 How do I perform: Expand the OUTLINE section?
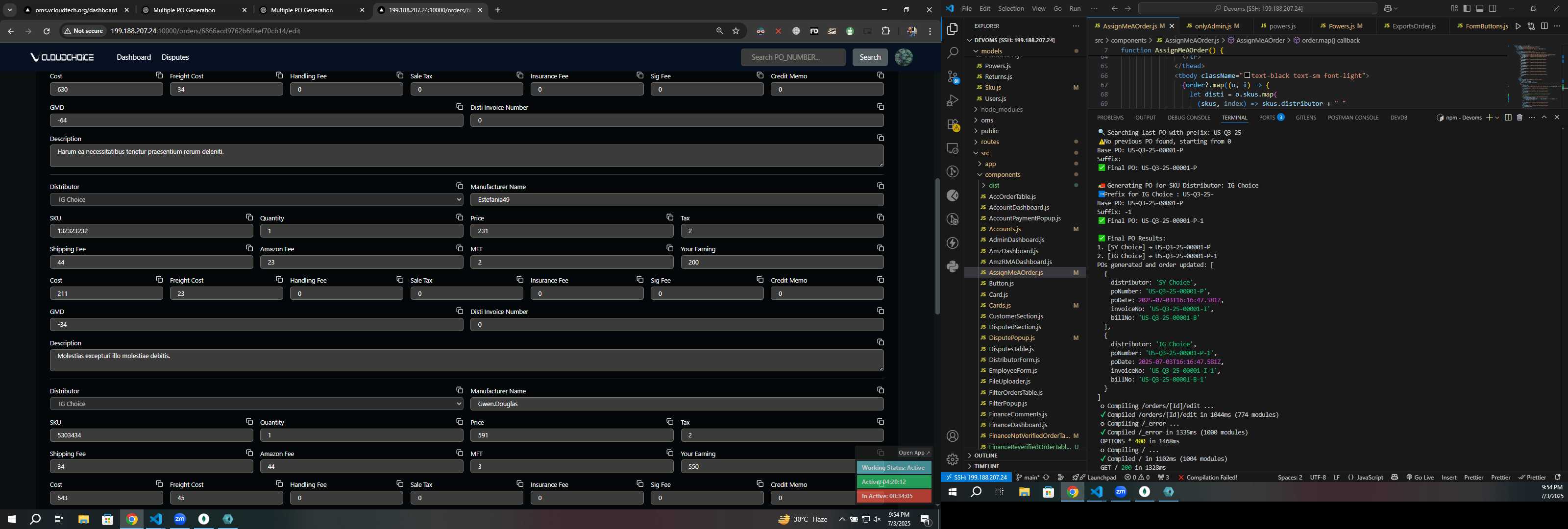click(985, 456)
